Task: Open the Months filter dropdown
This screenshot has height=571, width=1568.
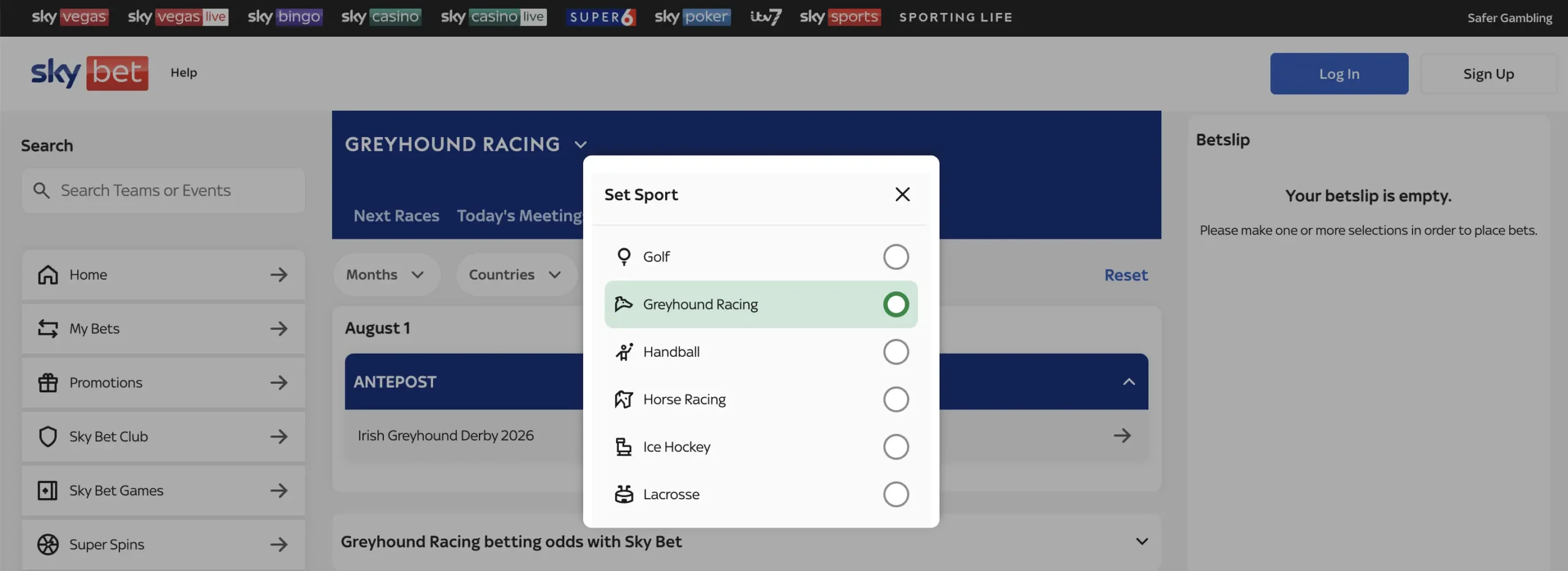Action: pyautogui.click(x=386, y=275)
